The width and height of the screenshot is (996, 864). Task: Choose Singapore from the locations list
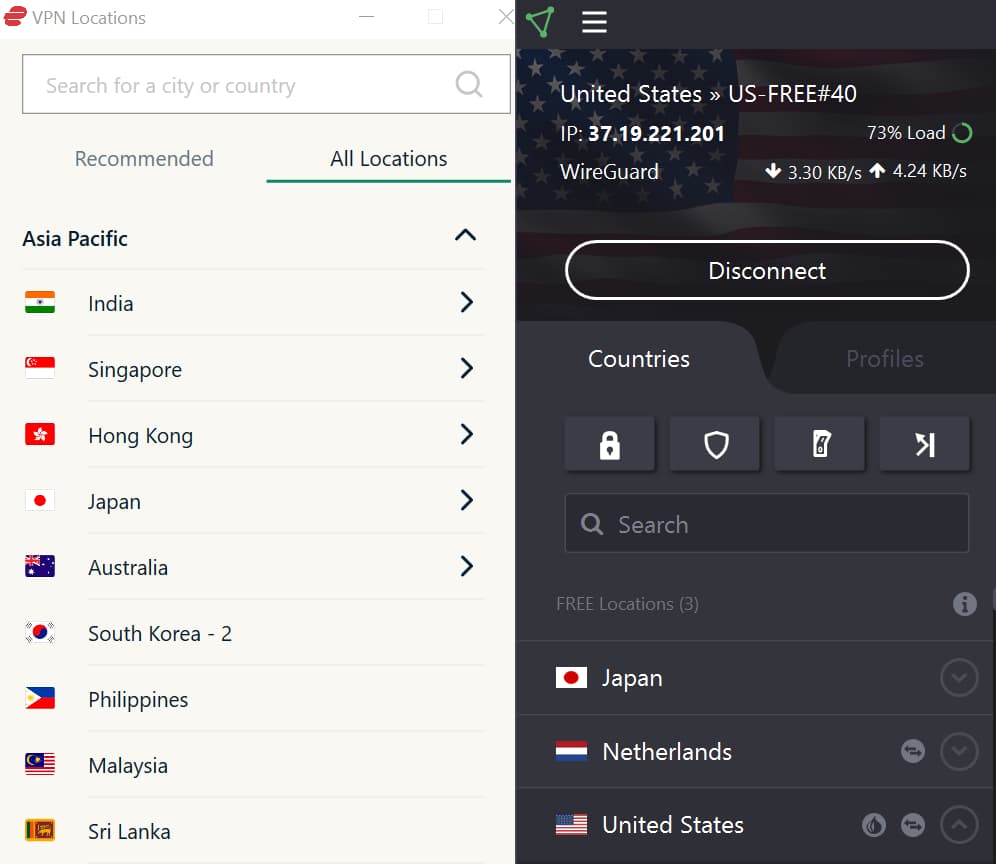135,370
